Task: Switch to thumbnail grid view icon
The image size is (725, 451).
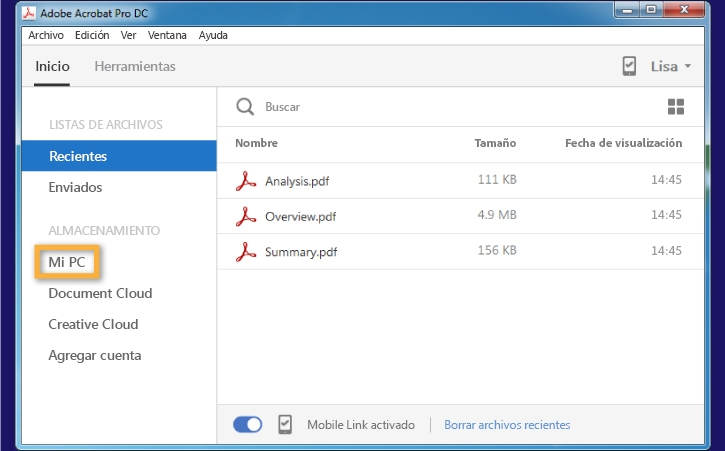Action: [x=676, y=107]
